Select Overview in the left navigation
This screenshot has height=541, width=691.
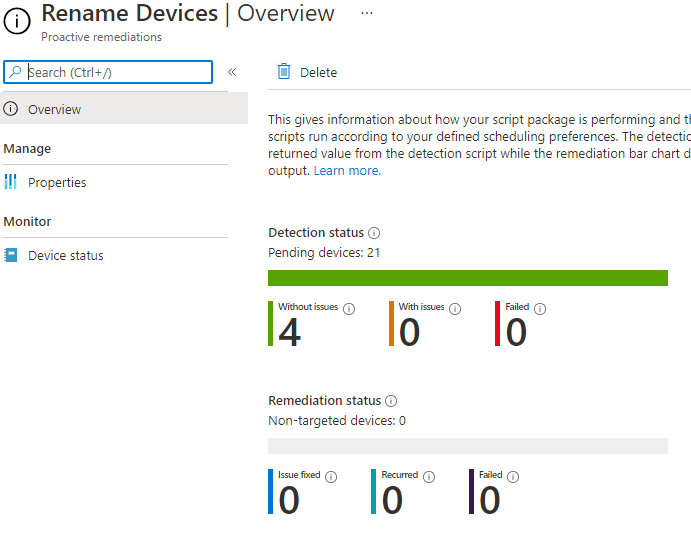tap(55, 109)
